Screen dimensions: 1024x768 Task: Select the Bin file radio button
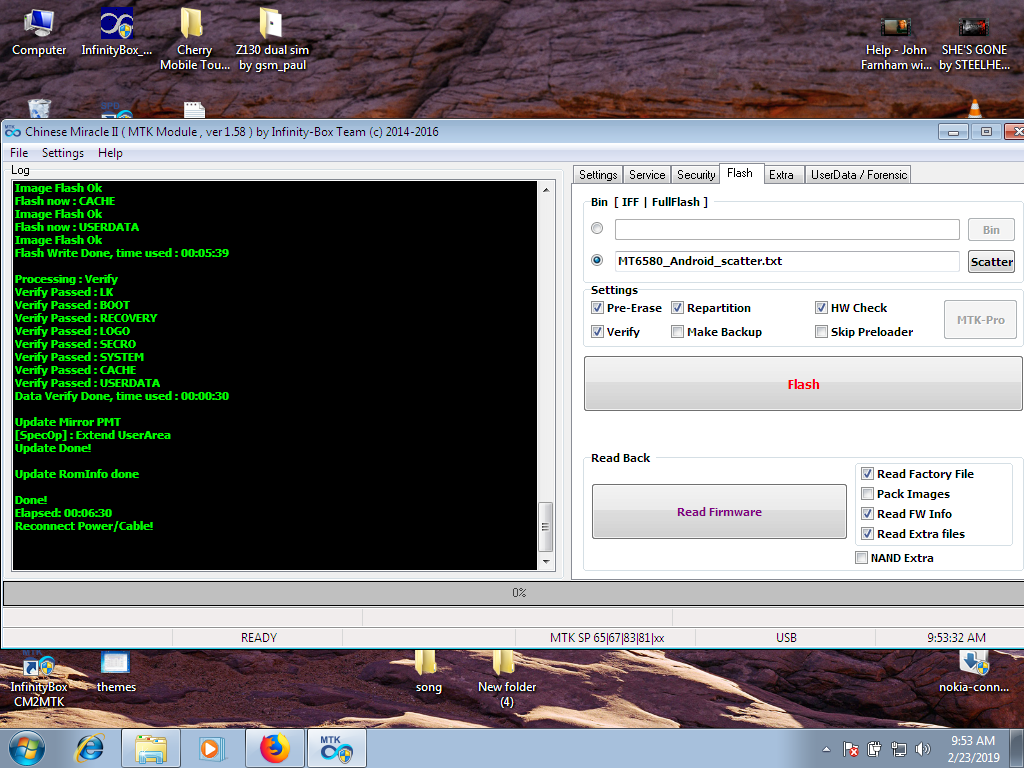(597, 228)
